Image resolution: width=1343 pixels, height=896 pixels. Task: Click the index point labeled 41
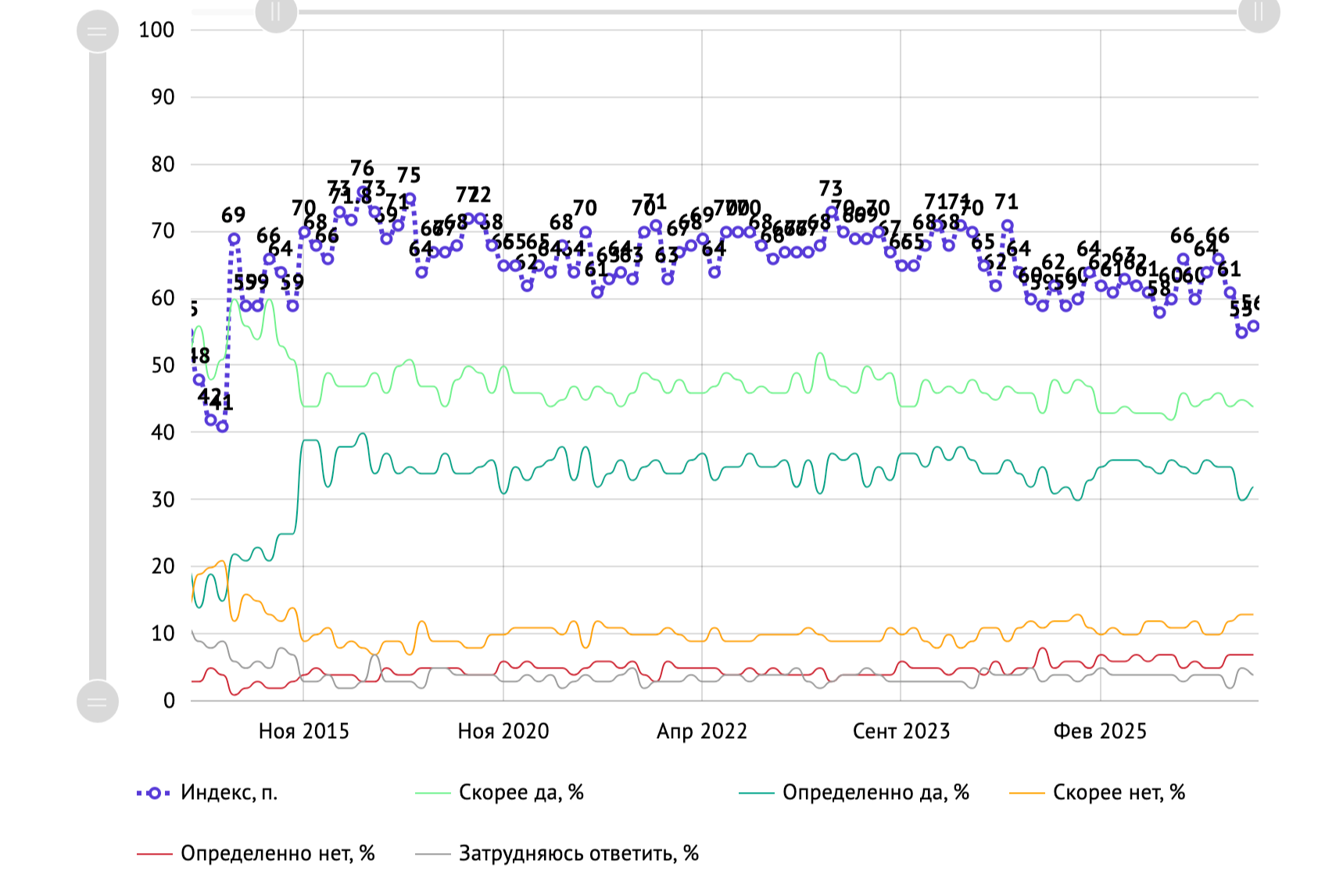[223, 427]
